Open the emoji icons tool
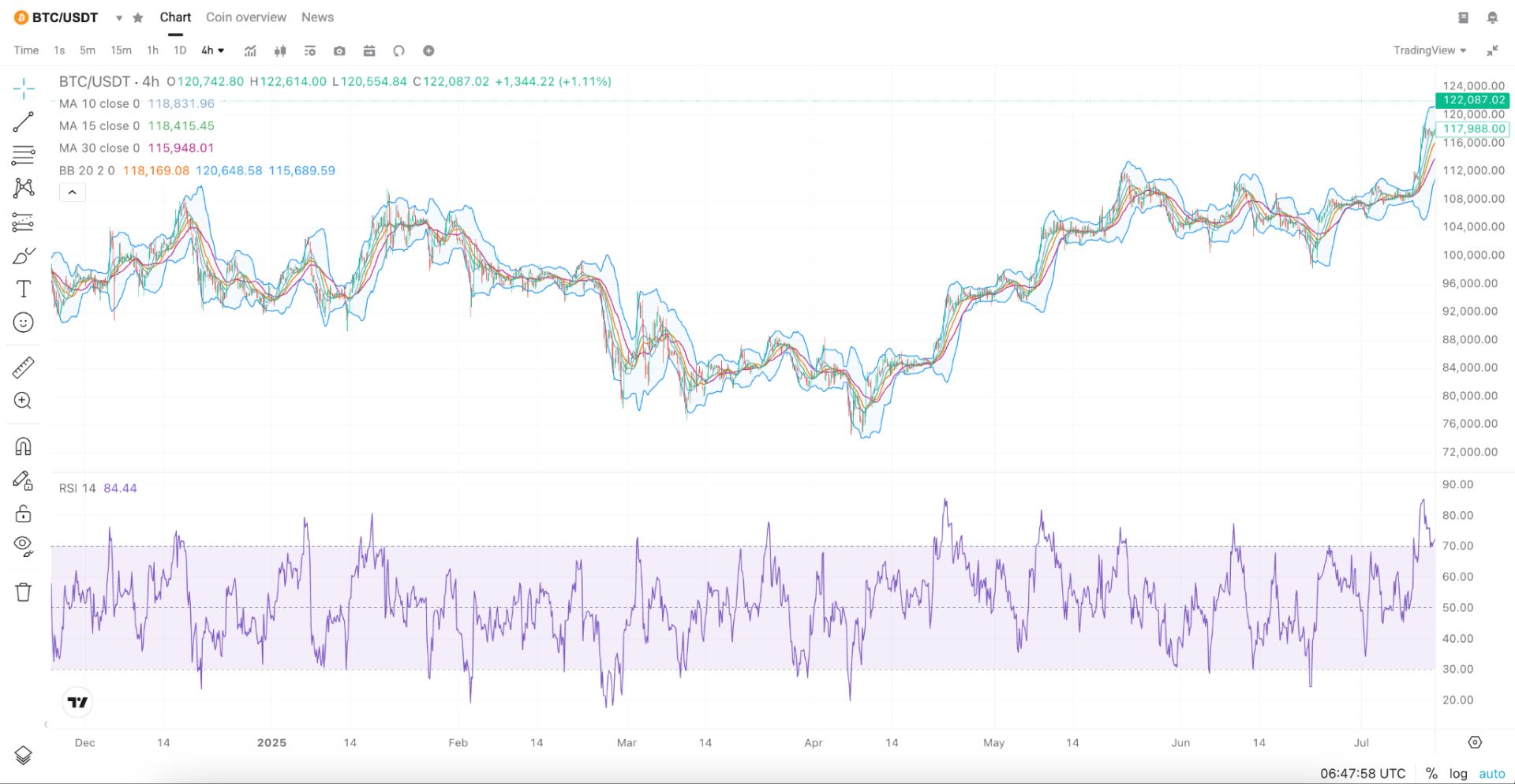 pyautogui.click(x=23, y=323)
